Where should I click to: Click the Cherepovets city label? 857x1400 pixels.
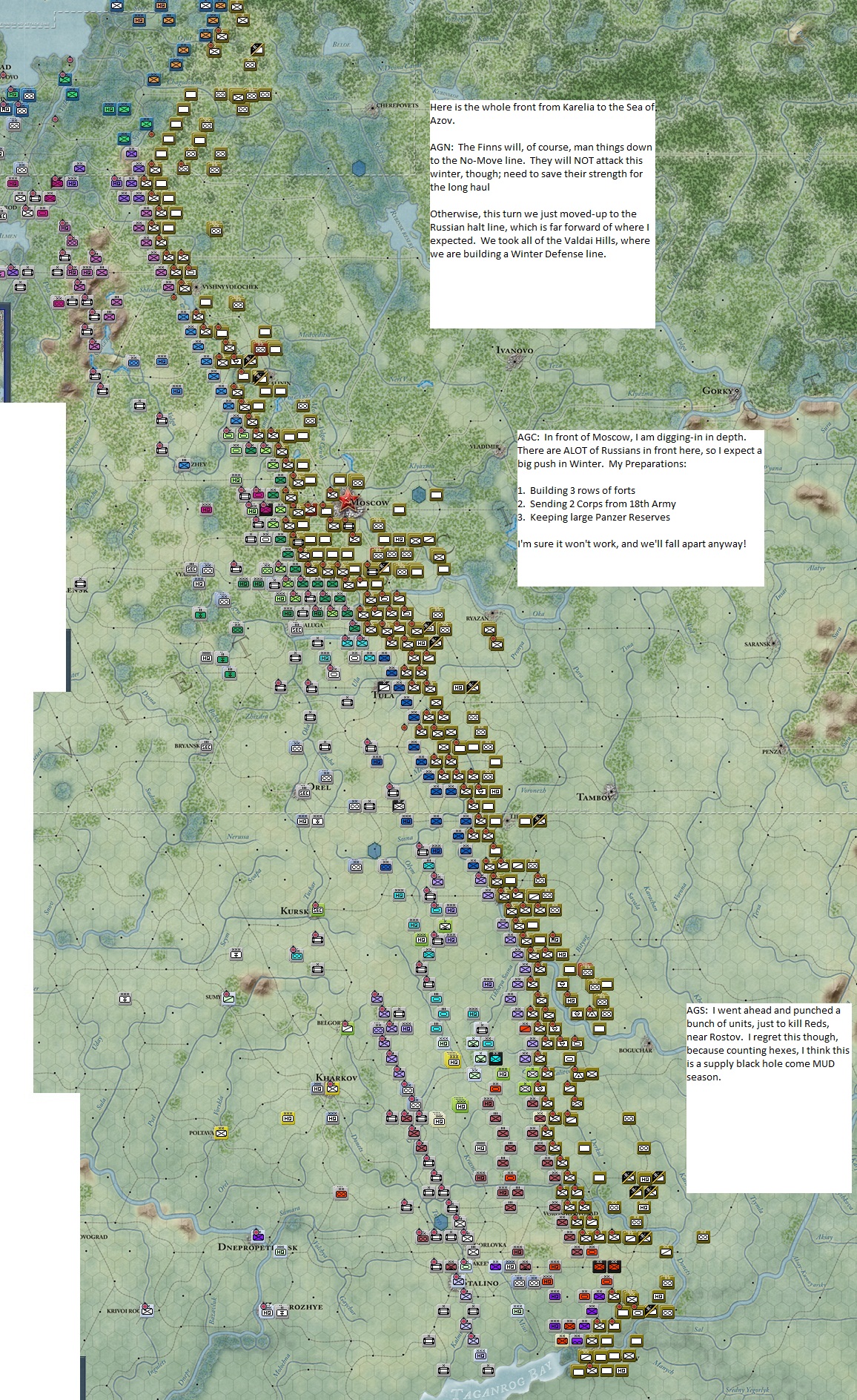(x=397, y=105)
